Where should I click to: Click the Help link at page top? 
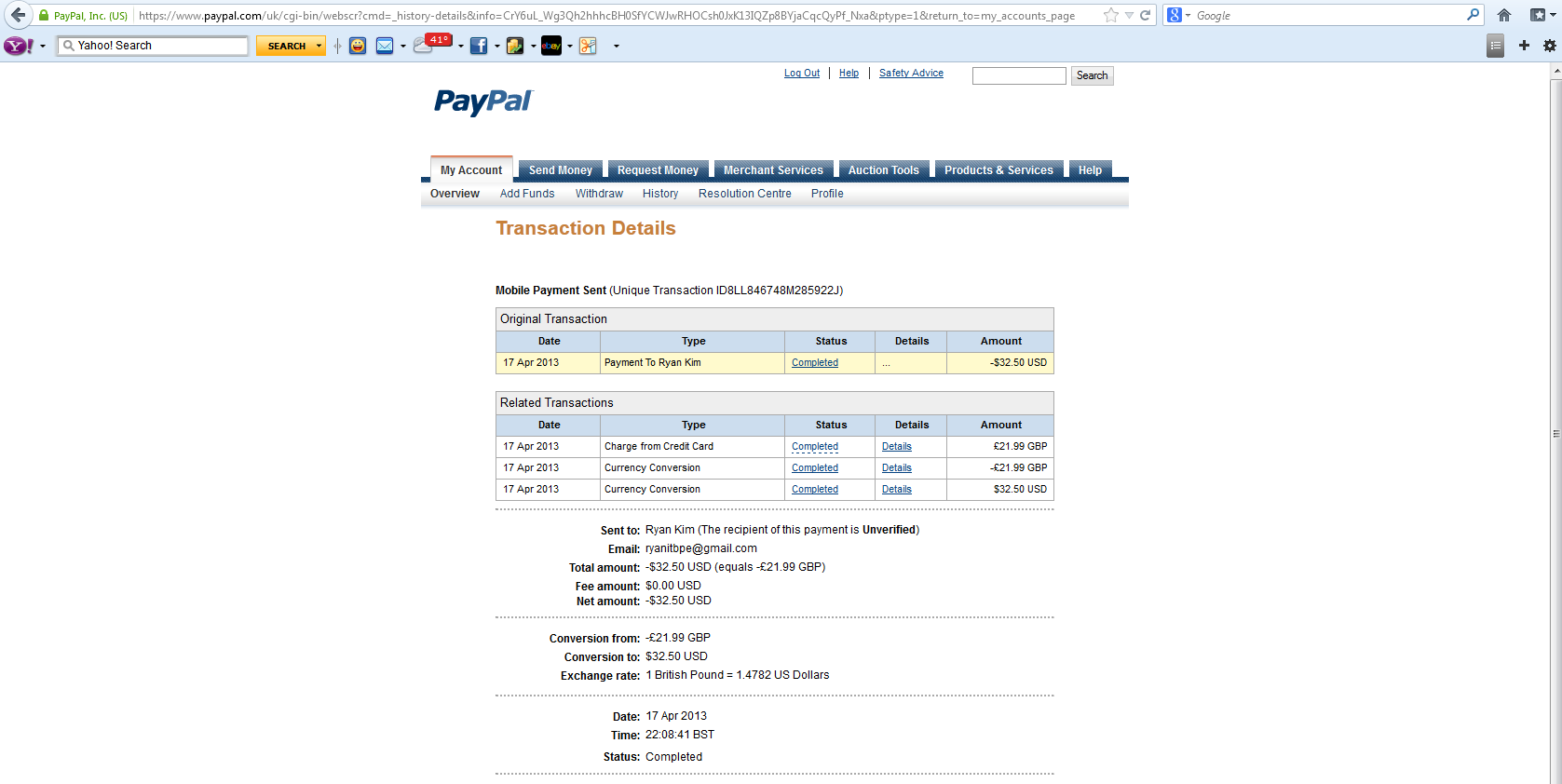click(x=849, y=73)
